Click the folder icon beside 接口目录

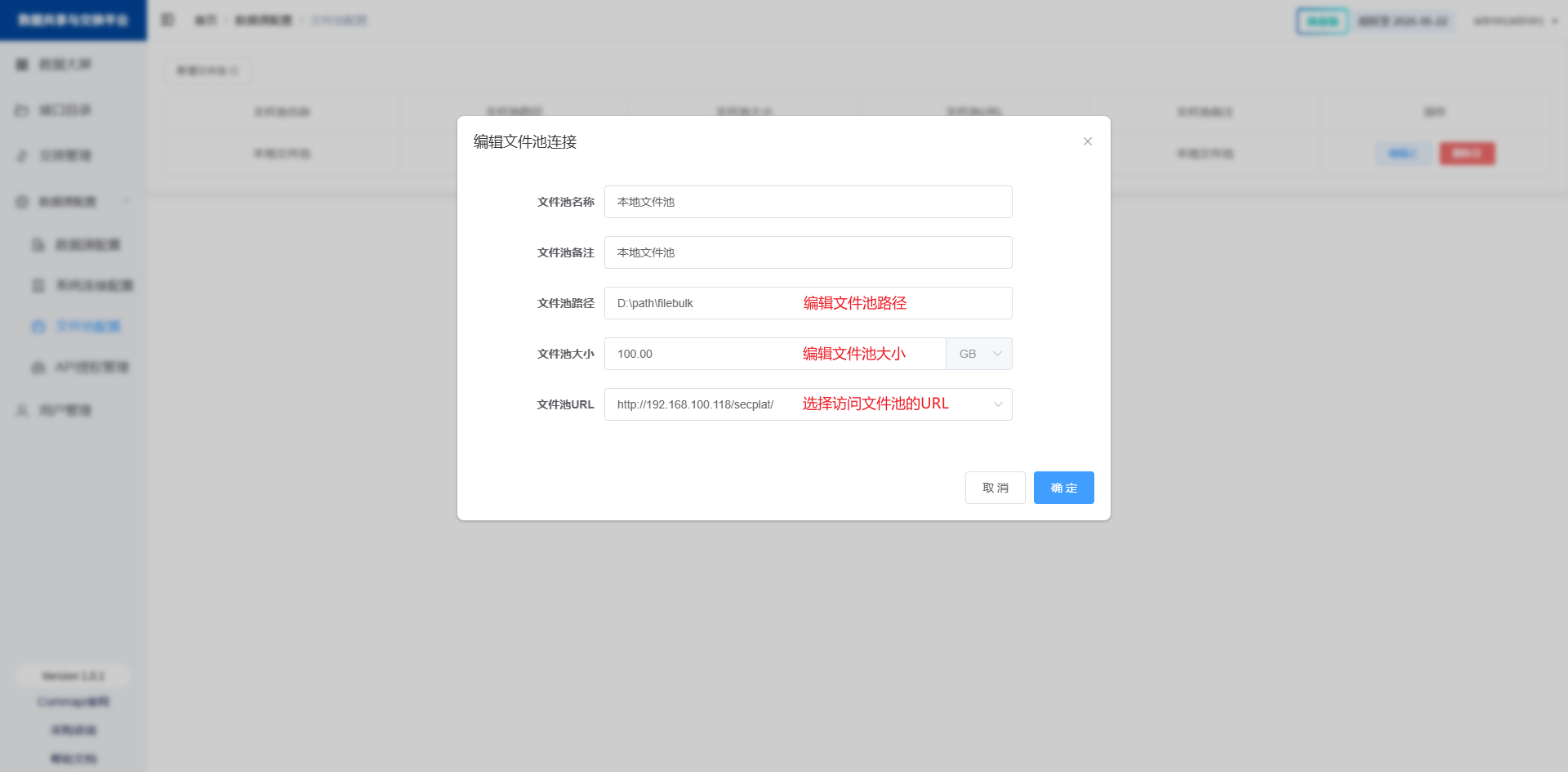tap(22, 110)
